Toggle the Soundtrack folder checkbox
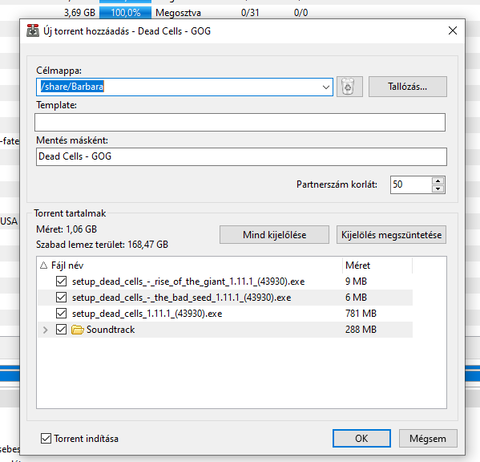Image resolution: width=480 pixels, height=462 pixels. pos(61,329)
